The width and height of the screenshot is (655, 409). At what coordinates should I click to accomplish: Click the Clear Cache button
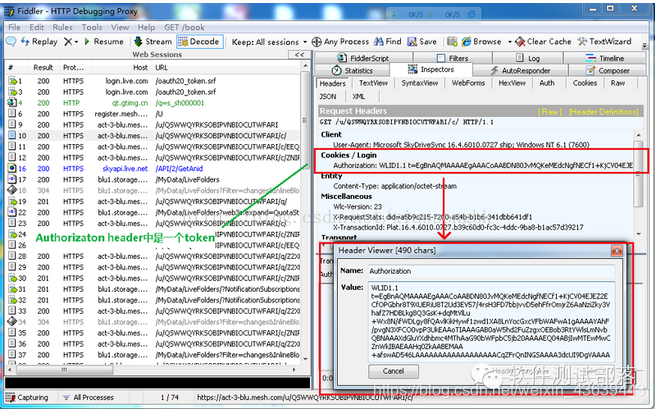pyautogui.click(x=543, y=41)
